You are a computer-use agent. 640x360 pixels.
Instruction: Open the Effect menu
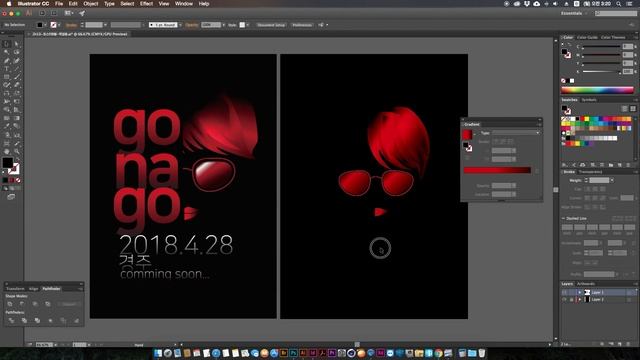(x=146, y=4)
